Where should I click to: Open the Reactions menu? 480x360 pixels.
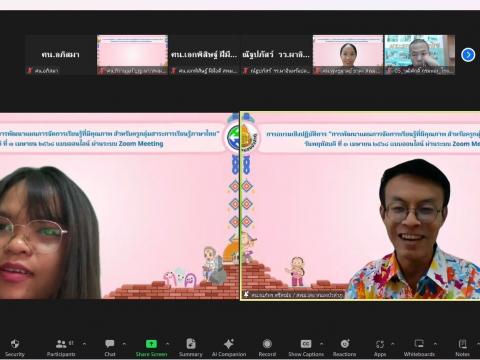tap(344, 348)
